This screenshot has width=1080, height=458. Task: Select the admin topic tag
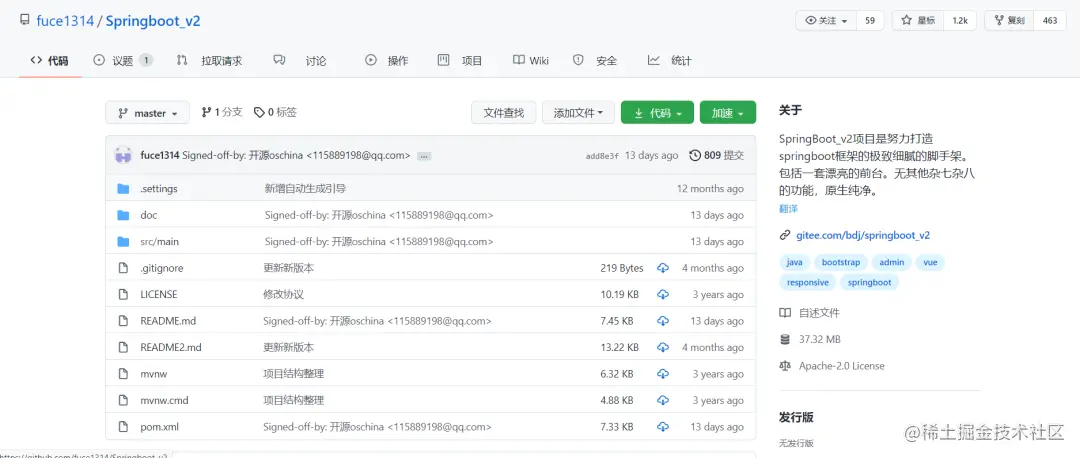[x=892, y=262]
